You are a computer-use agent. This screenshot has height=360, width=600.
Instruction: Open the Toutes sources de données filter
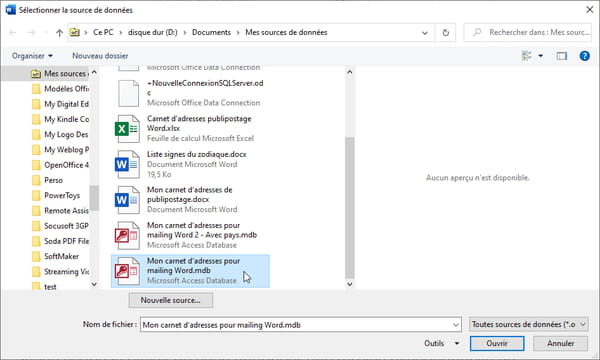pos(528,324)
